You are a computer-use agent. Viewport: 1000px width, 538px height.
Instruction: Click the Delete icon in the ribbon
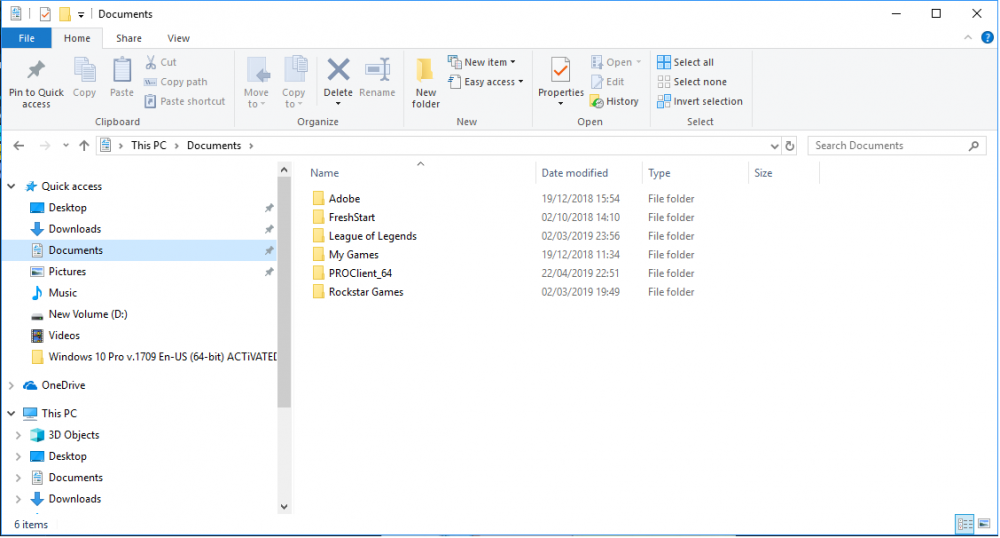[338, 72]
